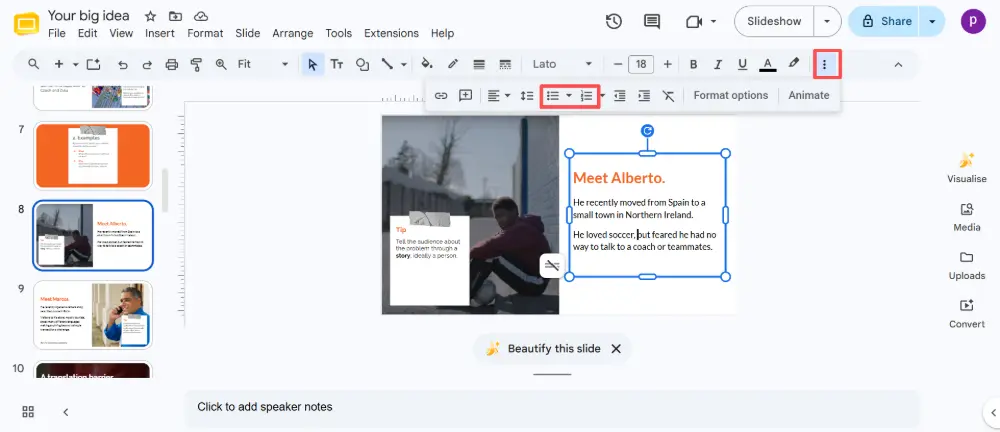Open the Border weight icon

coord(479,64)
